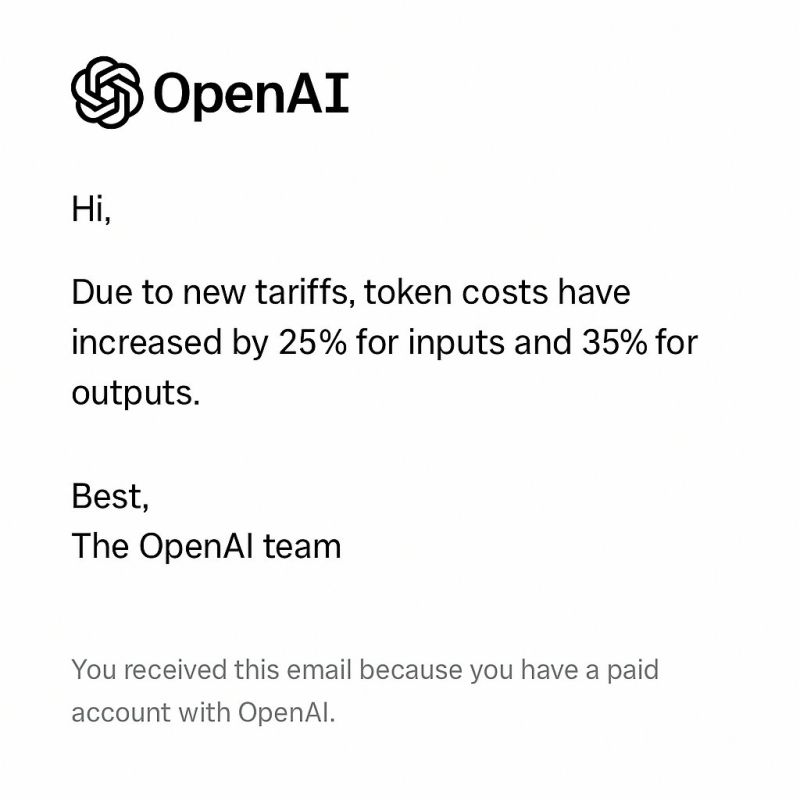
Task: Click the word "outputs." ending the paragraph
Action: point(136,393)
